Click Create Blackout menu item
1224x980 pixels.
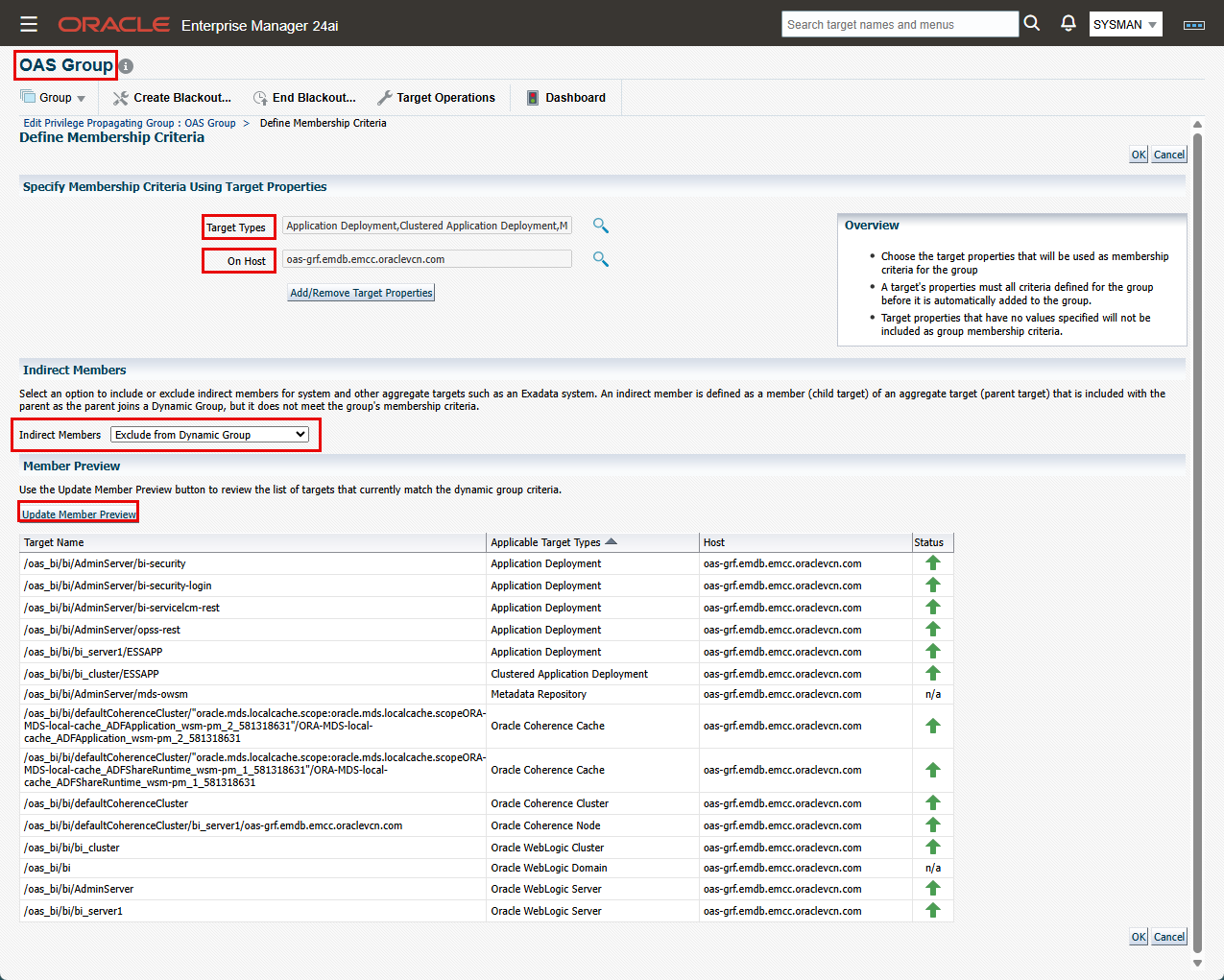(x=173, y=98)
